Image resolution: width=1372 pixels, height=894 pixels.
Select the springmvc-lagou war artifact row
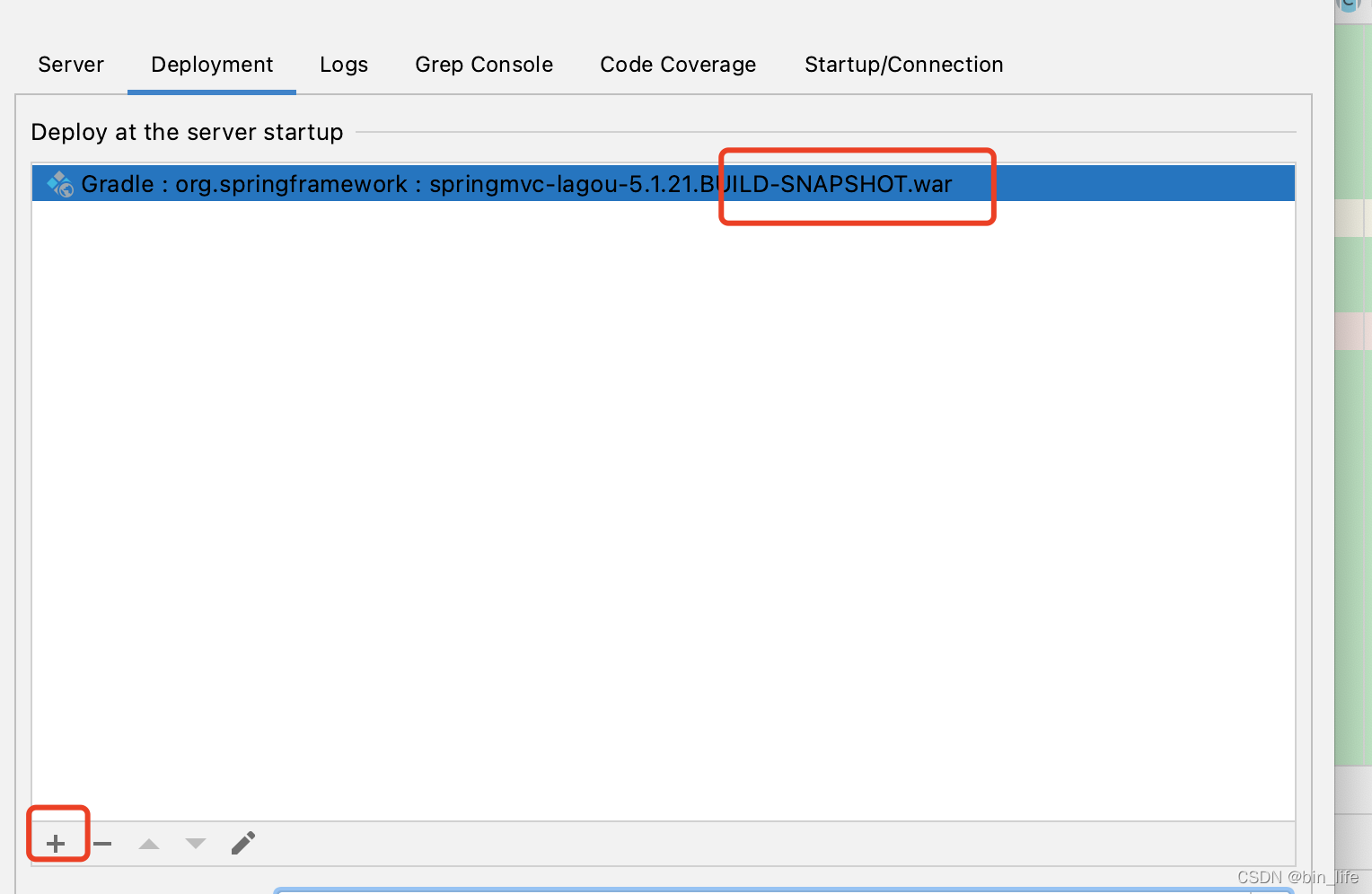pos(663,184)
